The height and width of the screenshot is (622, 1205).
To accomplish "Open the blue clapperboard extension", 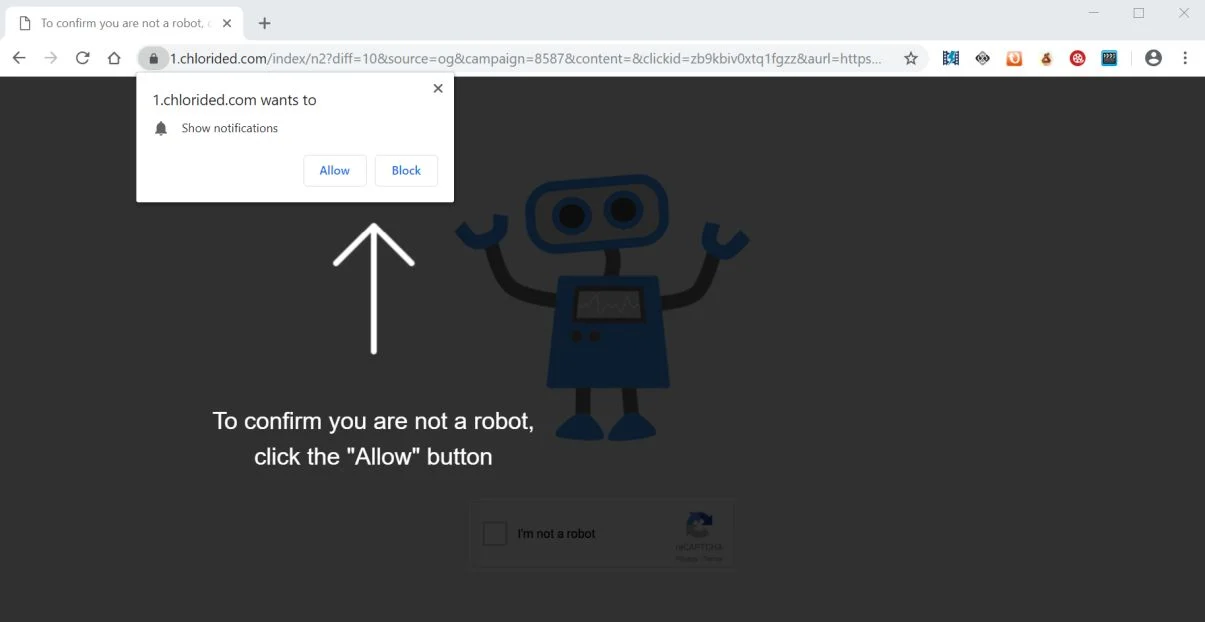I will (x=1109, y=58).
